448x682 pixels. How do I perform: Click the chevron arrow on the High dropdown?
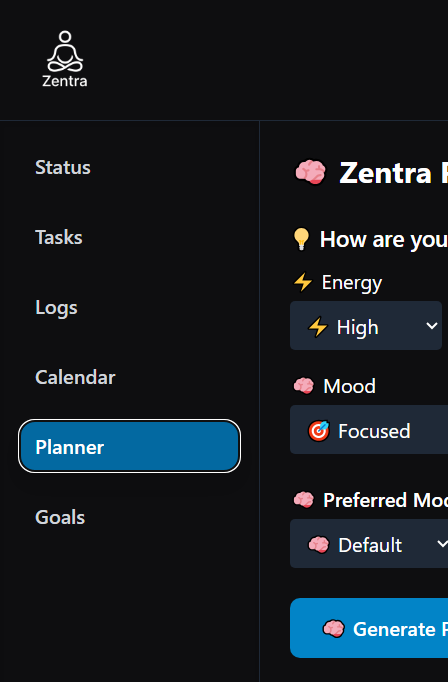431,326
